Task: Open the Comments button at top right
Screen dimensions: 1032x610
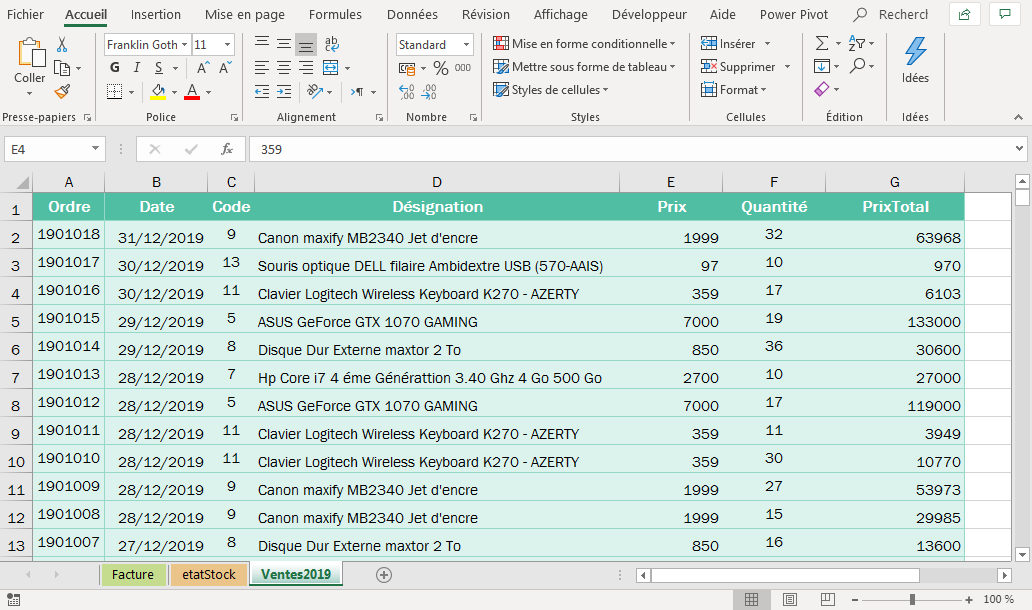Action: (x=1004, y=14)
